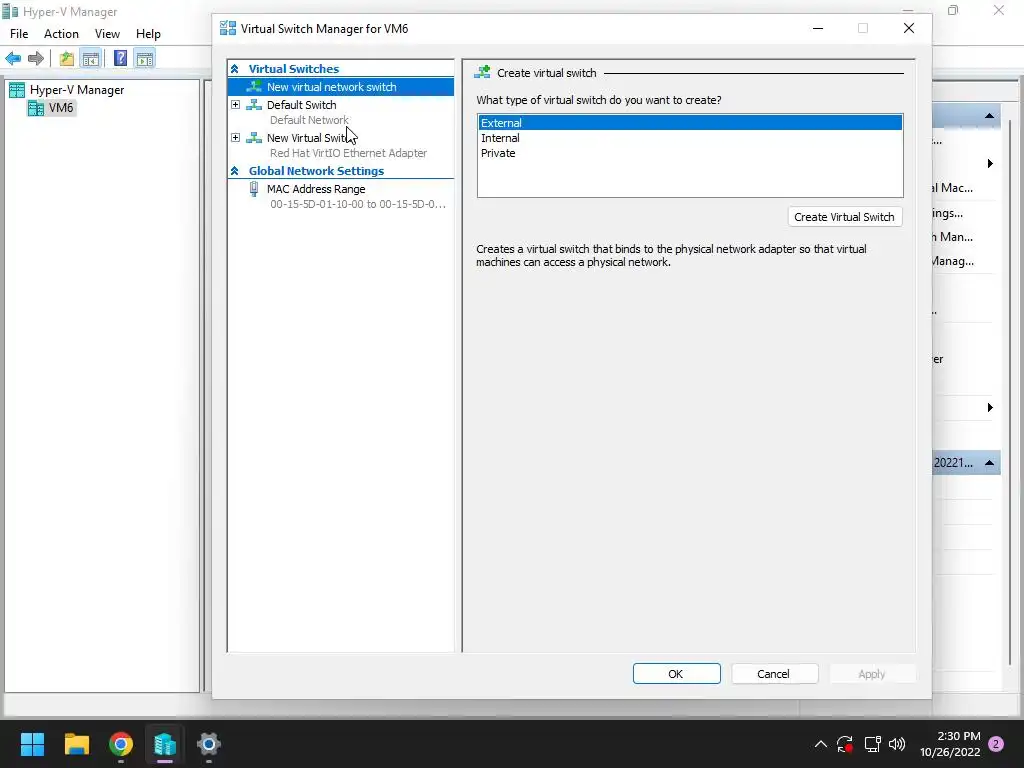This screenshot has width=1024, height=768.
Task: Collapse the top Actions pane section arrow
Action: tap(989, 116)
